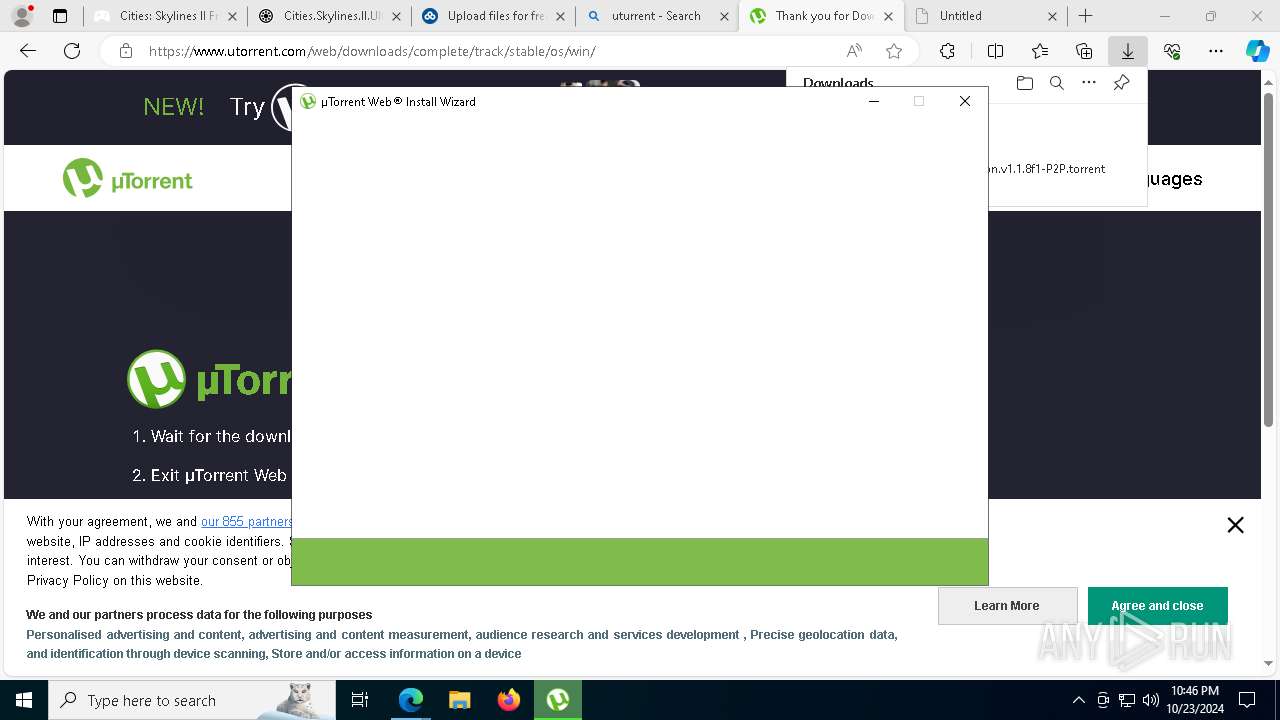Enable split screen view
Viewport: 1280px width, 720px height.
[995, 51]
